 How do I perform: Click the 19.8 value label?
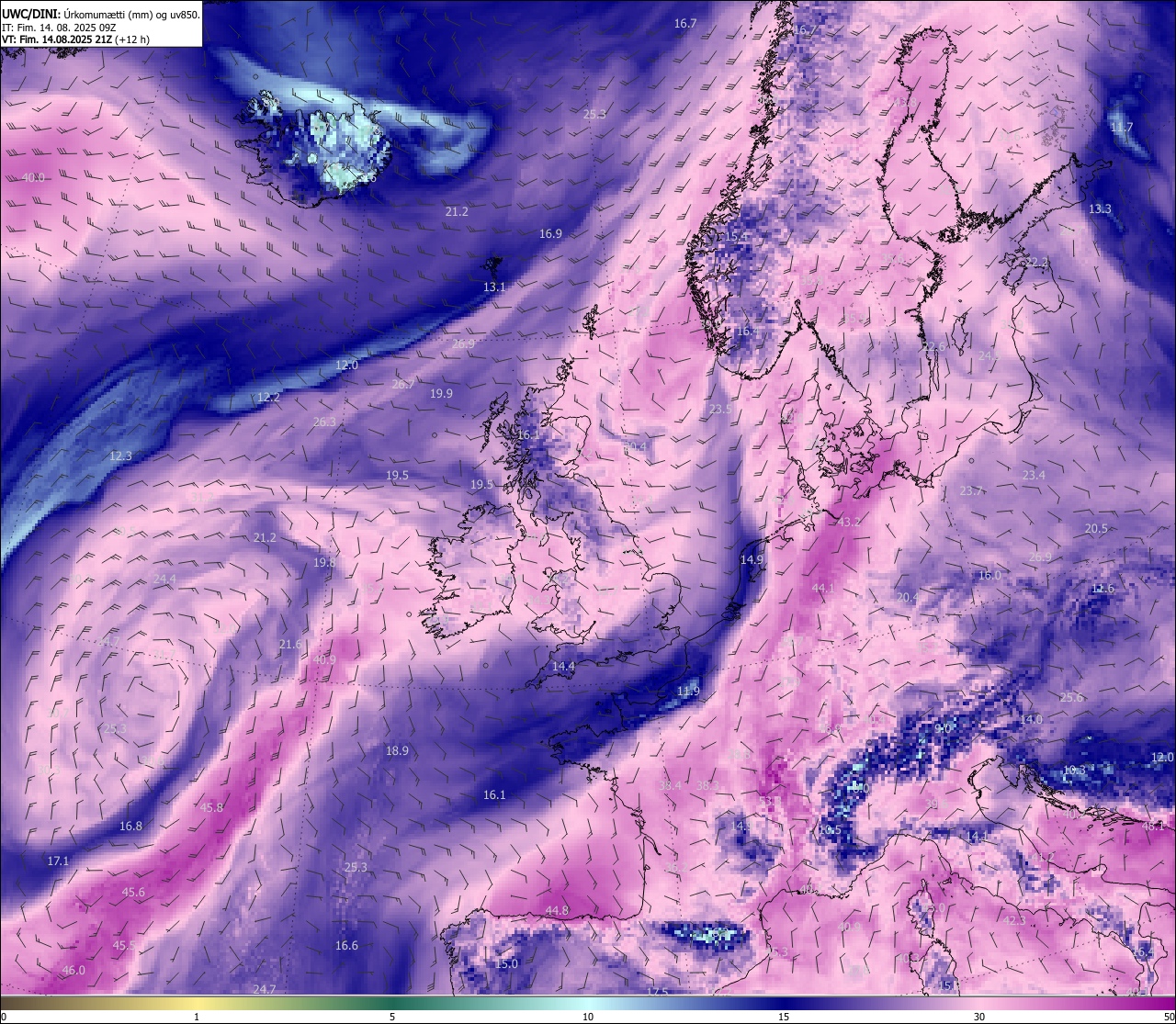coord(324,563)
